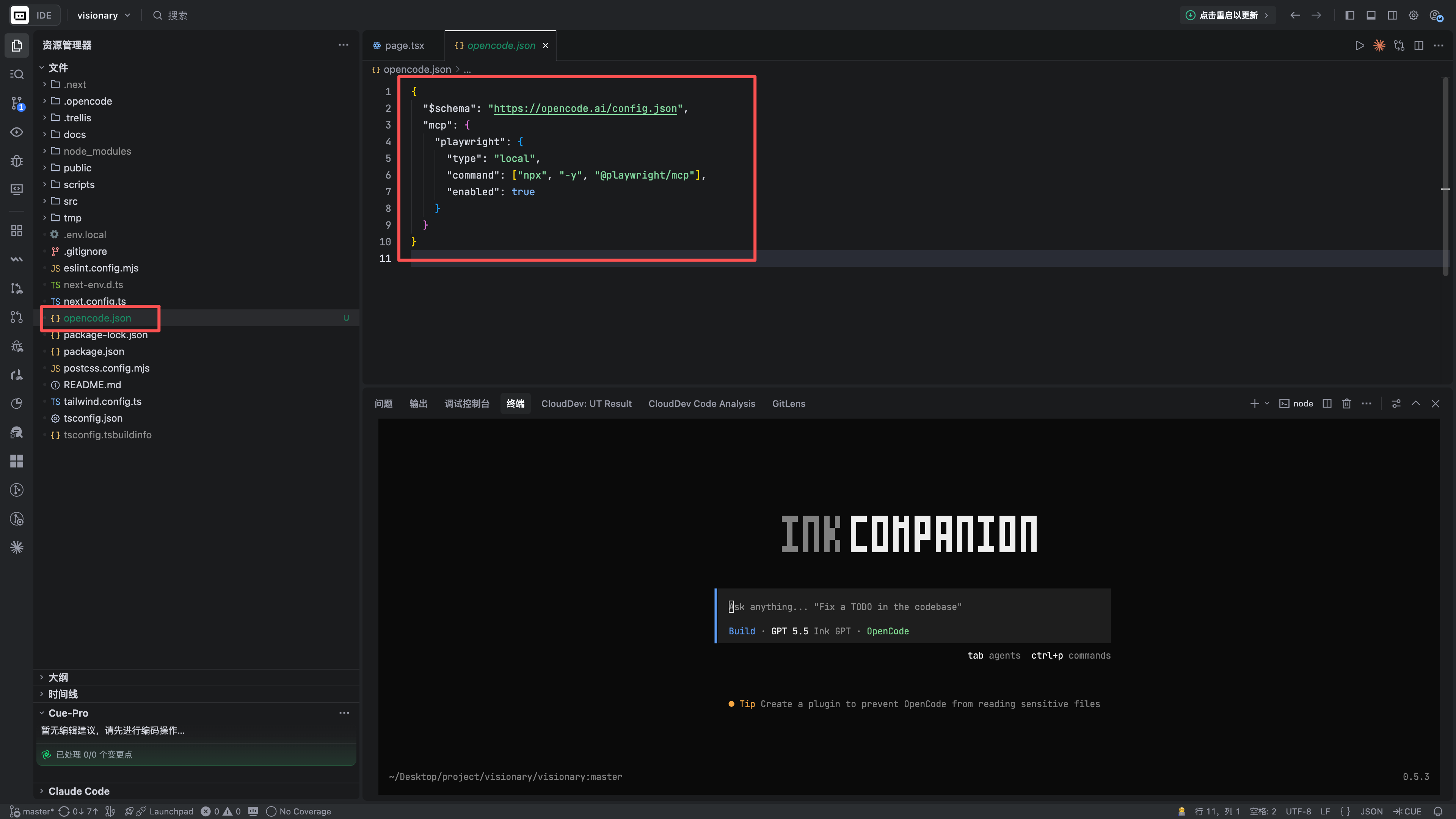Click the split editor icon in editor toolbar
This screenshot has height=819, width=1456.
tap(1419, 45)
